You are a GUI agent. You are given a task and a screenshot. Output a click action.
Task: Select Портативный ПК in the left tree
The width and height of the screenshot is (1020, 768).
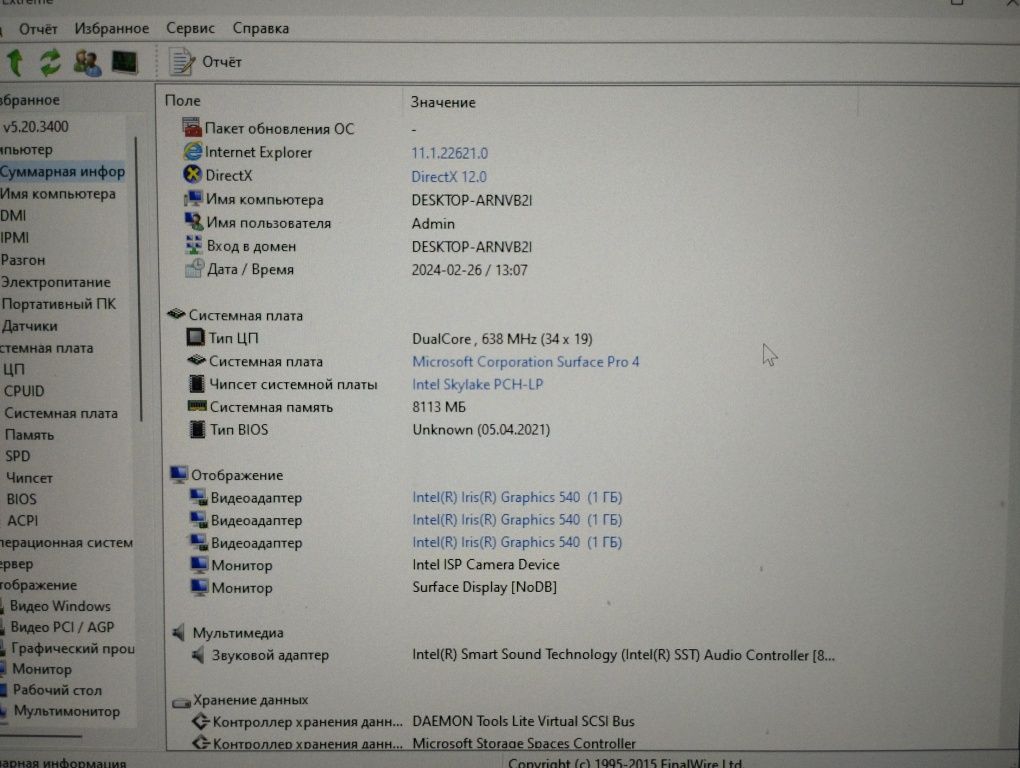(59, 304)
